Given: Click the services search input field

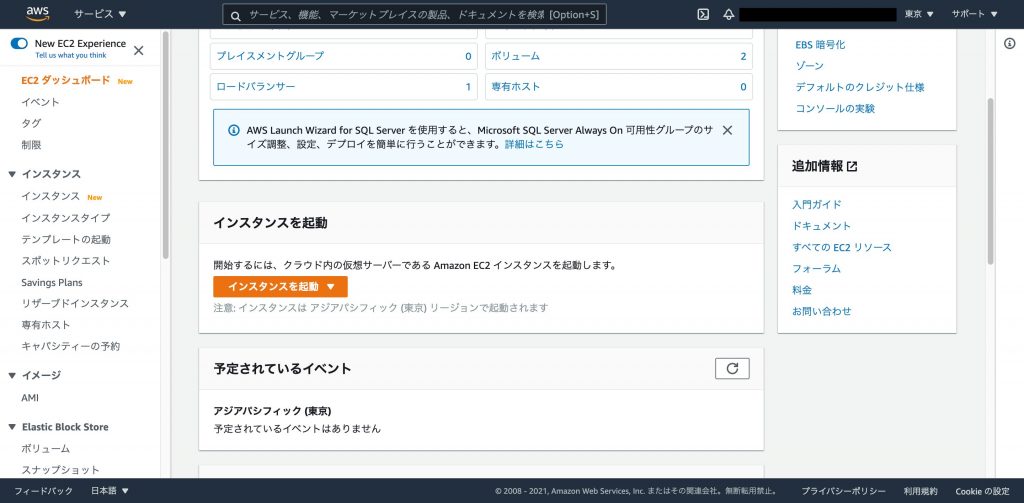Looking at the screenshot, I should [x=414, y=14].
